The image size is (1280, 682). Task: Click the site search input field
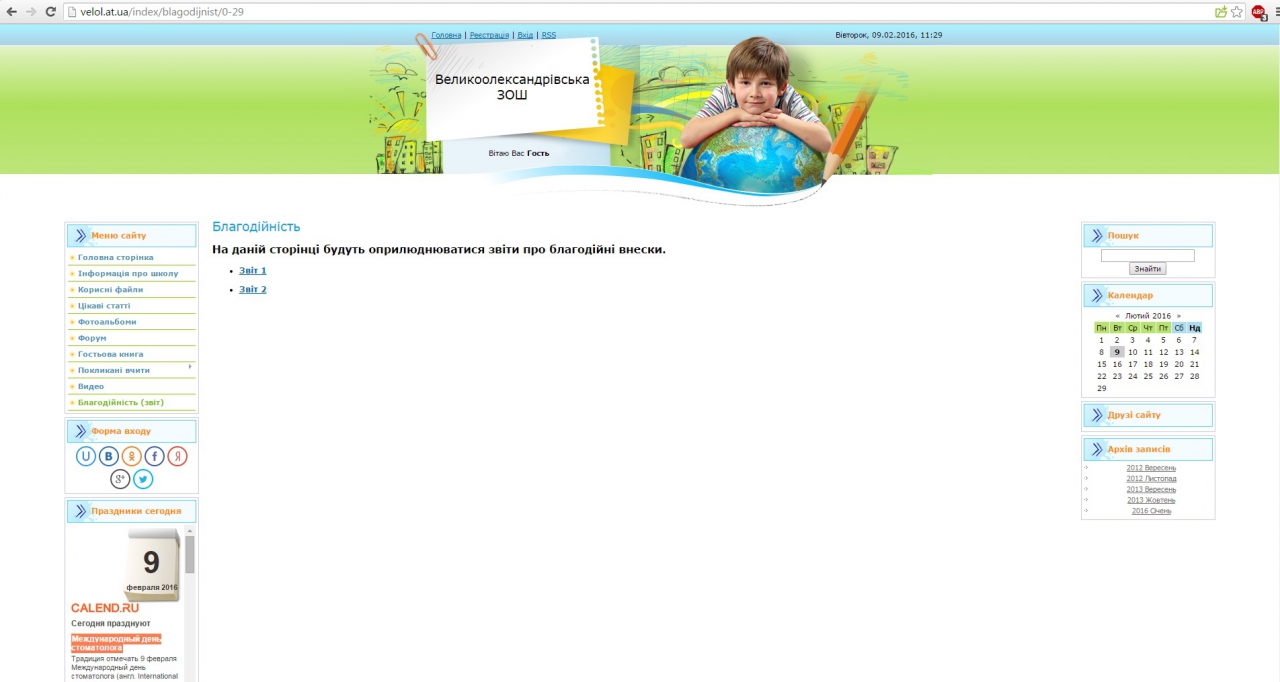(x=1147, y=256)
